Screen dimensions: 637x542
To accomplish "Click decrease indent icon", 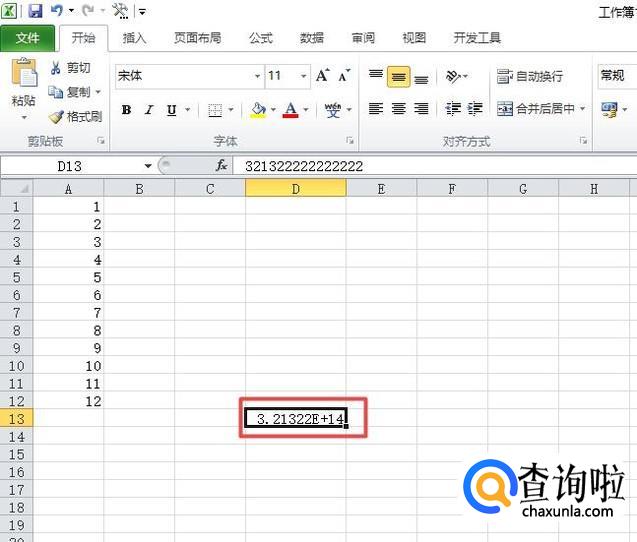I will [453, 108].
